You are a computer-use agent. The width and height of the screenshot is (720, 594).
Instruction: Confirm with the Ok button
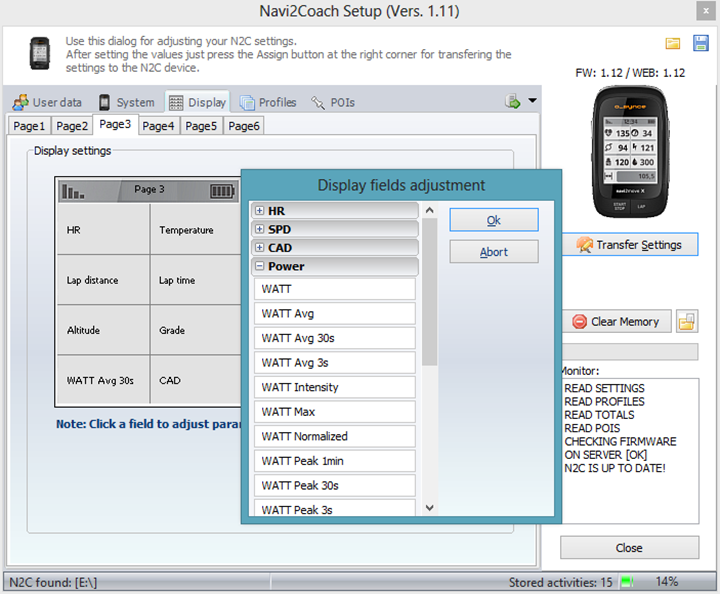(x=494, y=220)
